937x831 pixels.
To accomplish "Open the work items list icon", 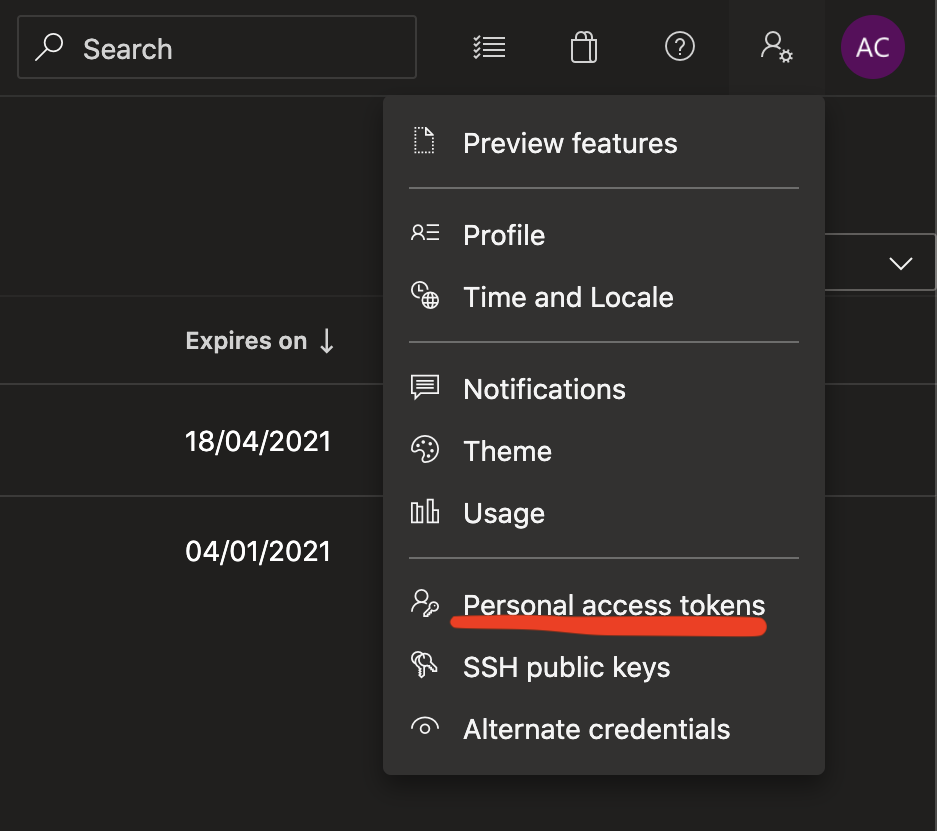I will pyautogui.click(x=489, y=47).
